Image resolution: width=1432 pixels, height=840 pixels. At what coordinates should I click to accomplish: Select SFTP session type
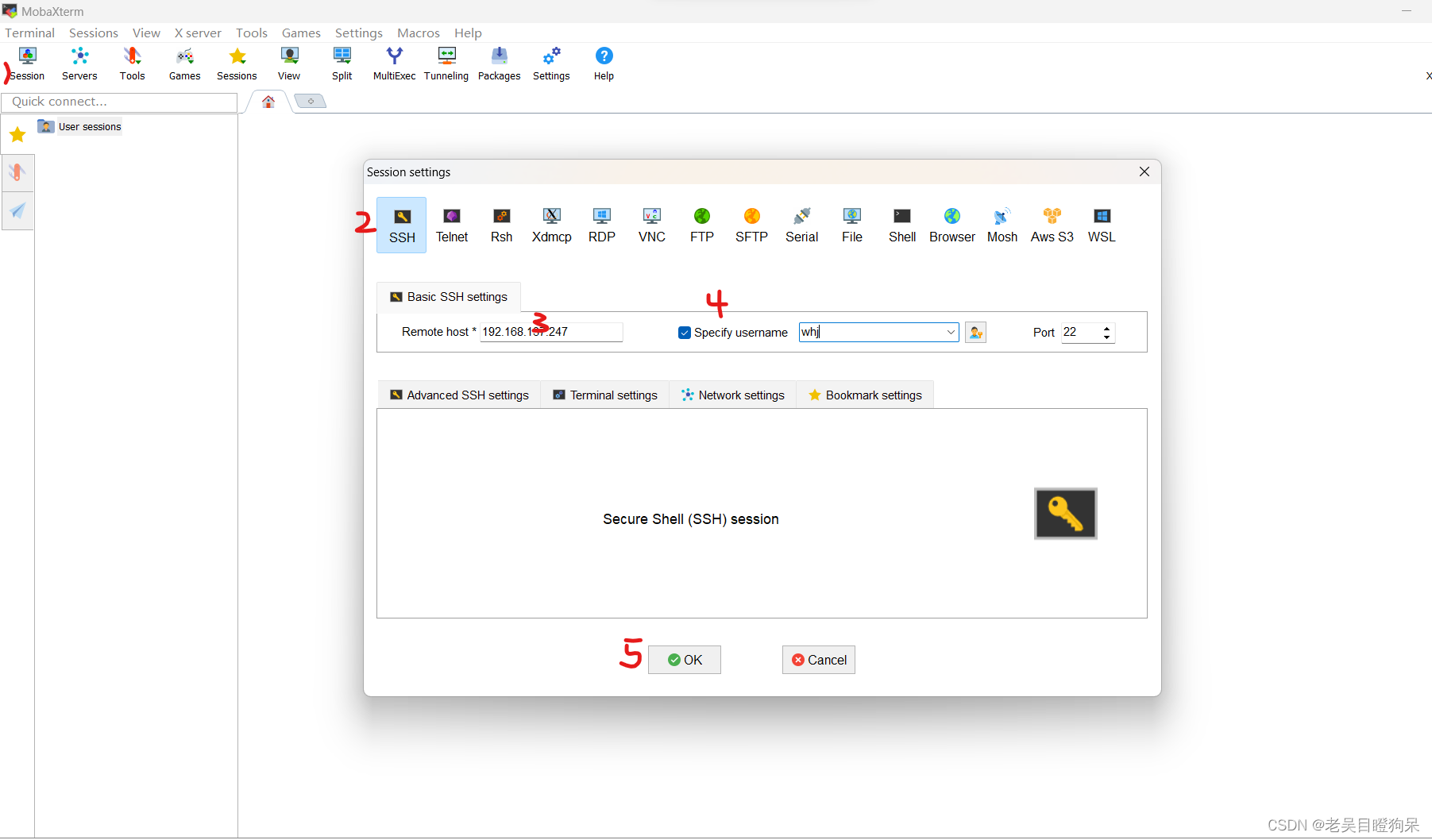(x=752, y=225)
